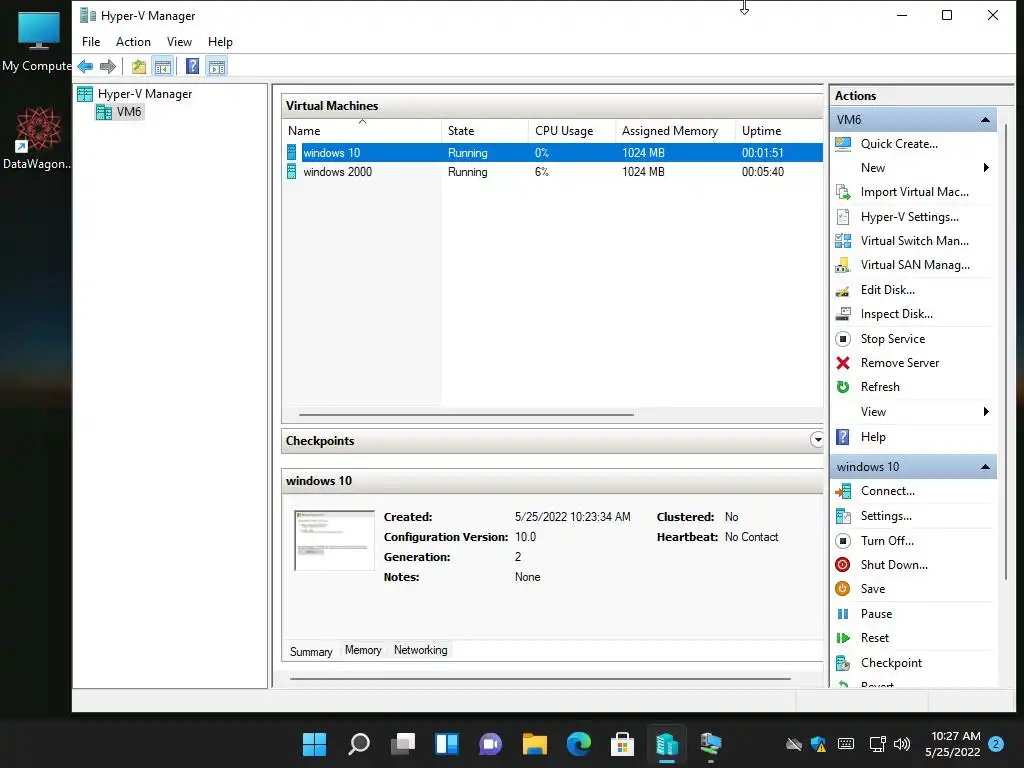
Task: Click the virtual machines horizontal scrollbar
Action: 466,414
